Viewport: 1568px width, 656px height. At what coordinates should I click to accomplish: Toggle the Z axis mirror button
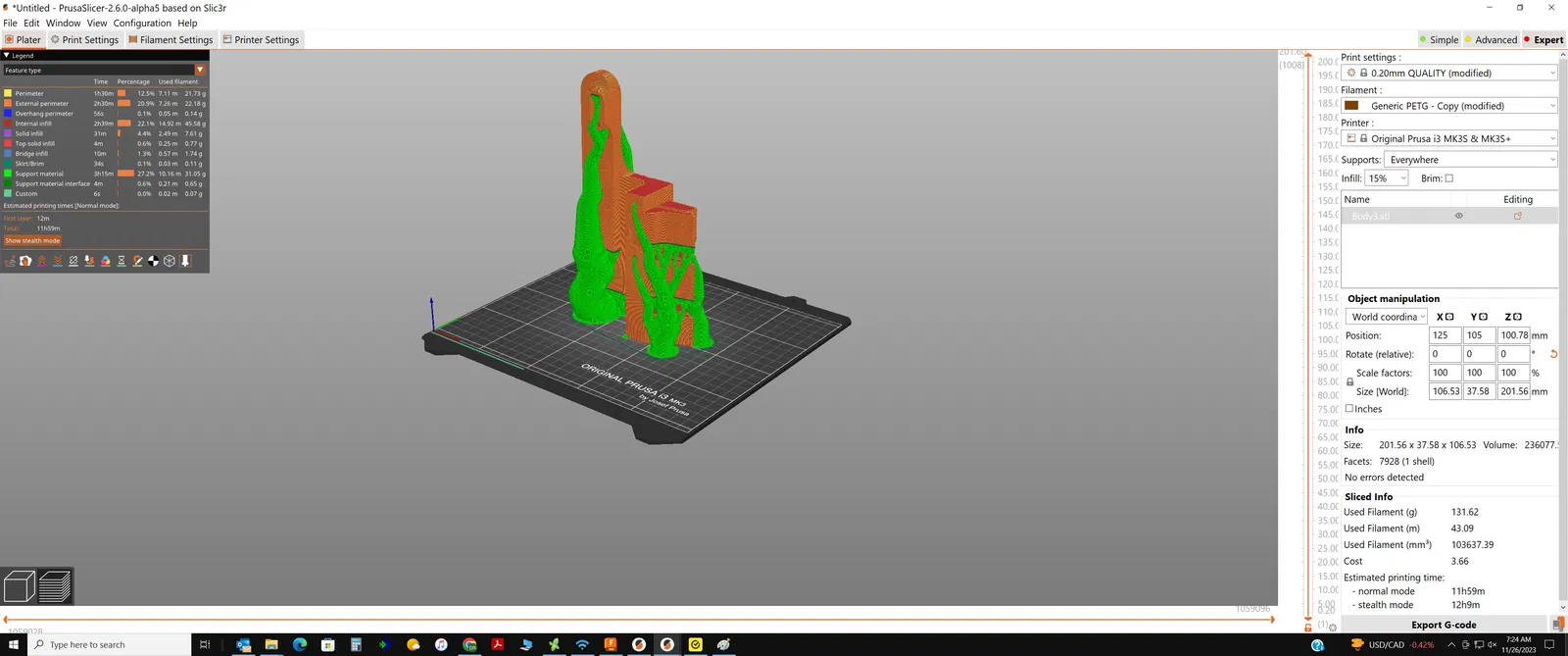(x=1518, y=317)
